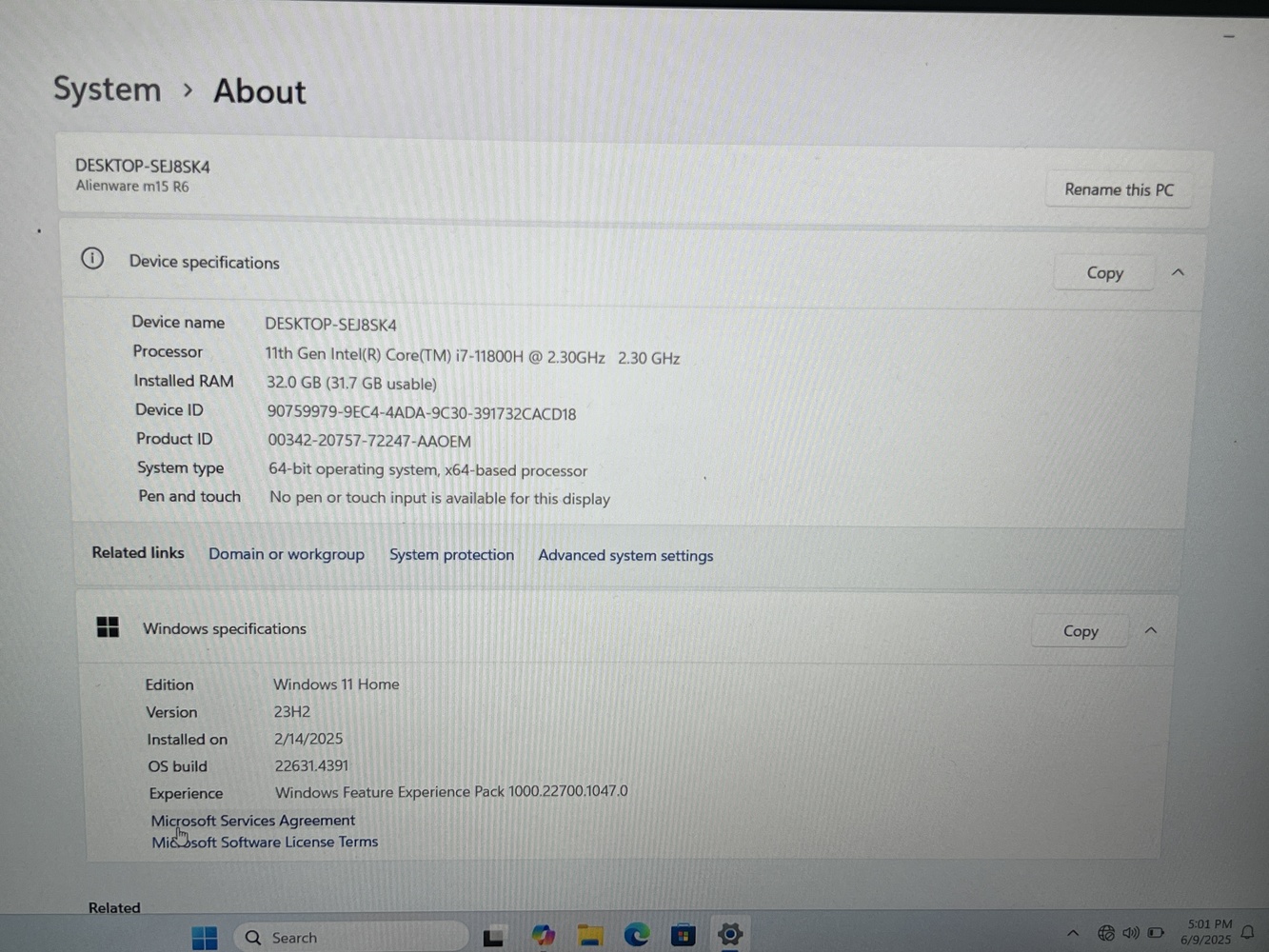Click the Product ID value 00342-20757-72247-AAOEM
The height and width of the screenshot is (952, 1269).
point(369,441)
